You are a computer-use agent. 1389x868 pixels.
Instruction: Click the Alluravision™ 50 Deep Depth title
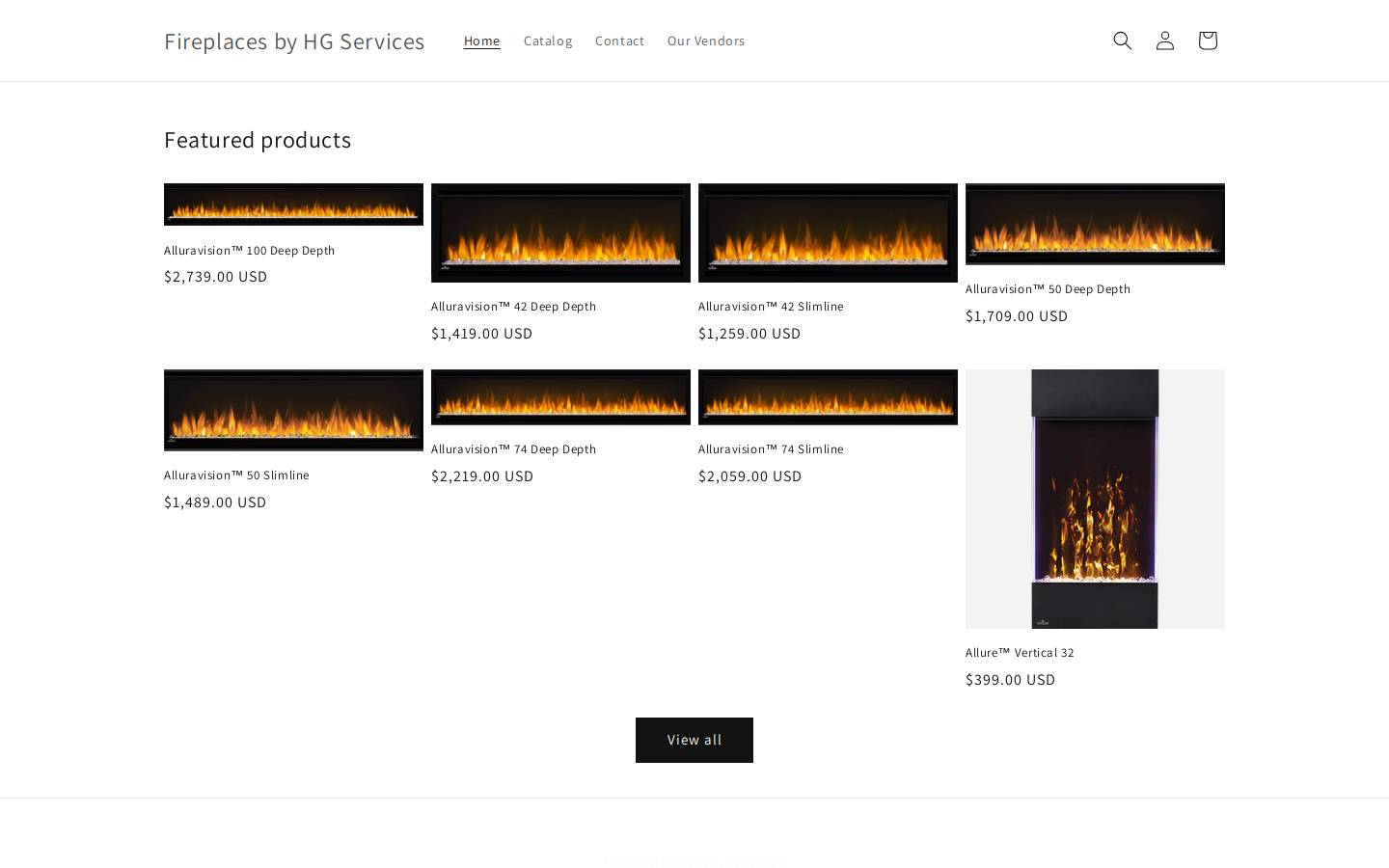[1049, 289]
